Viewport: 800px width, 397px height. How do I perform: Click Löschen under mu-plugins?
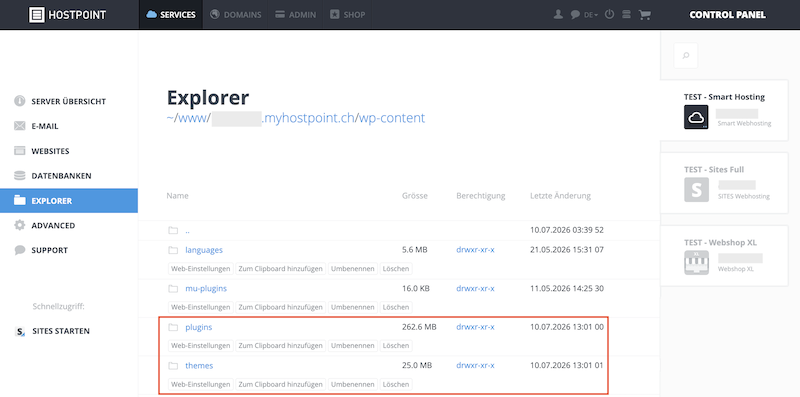coord(396,307)
